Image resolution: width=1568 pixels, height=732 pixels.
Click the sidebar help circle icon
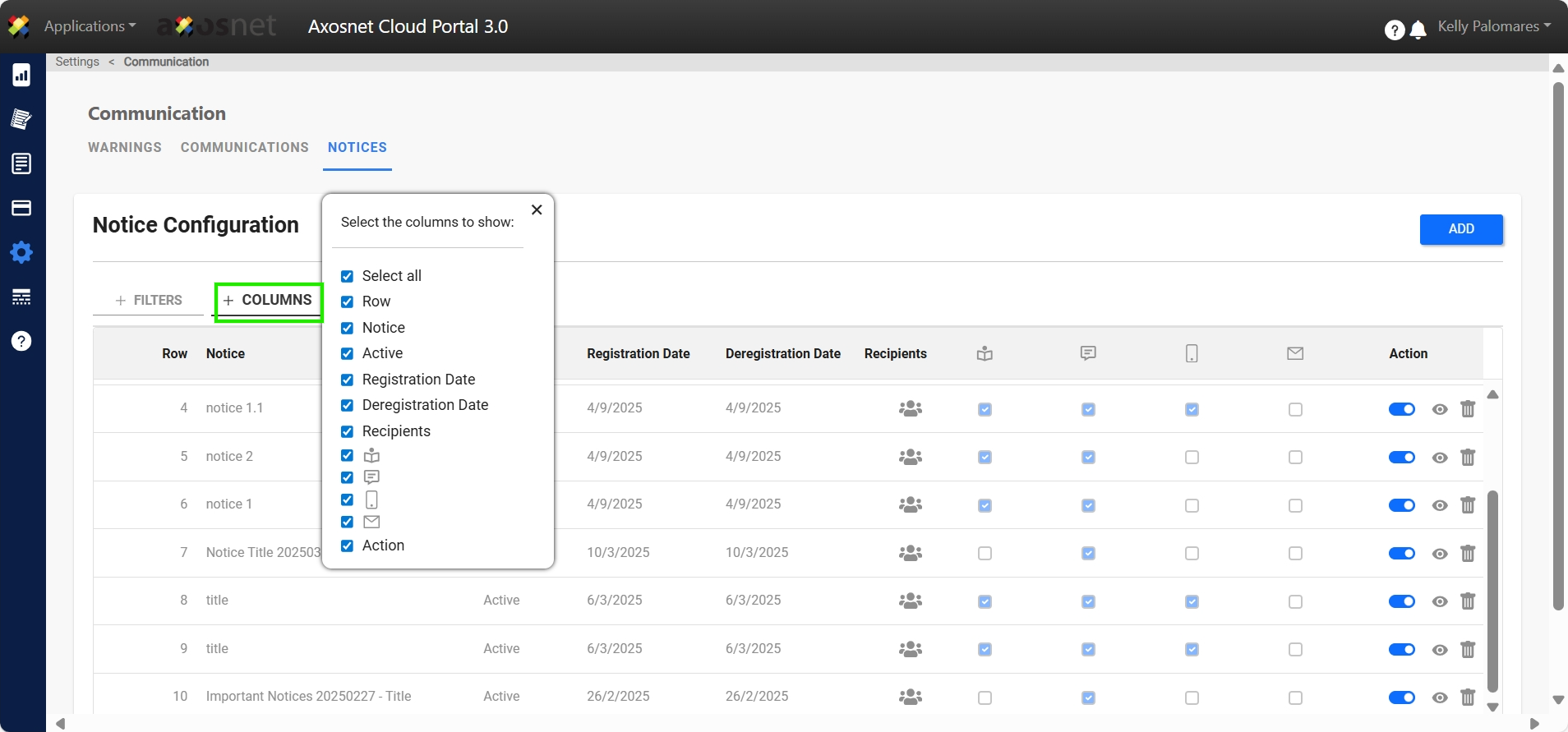click(x=21, y=341)
